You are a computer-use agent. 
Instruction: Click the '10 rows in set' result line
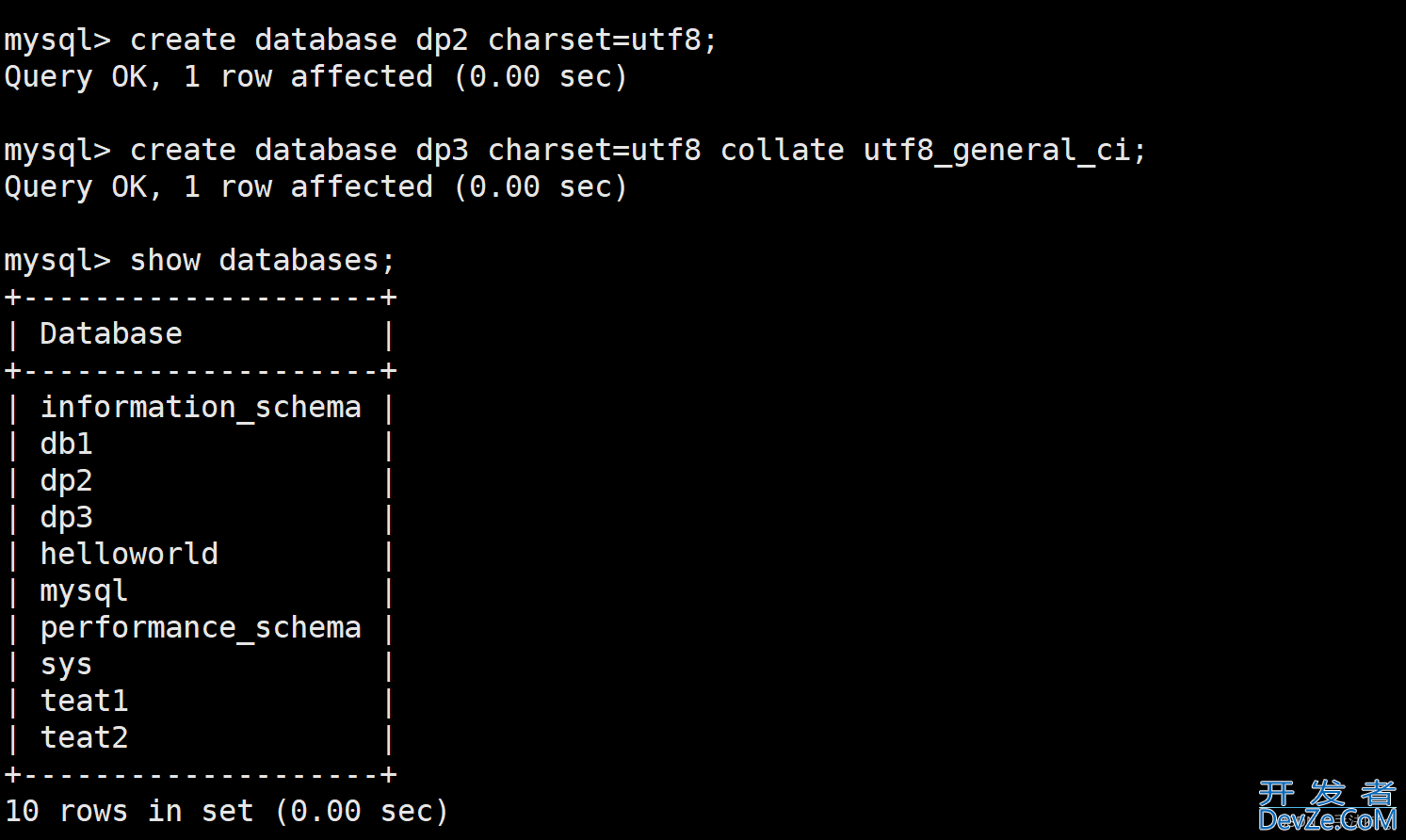tap(226, 811)
